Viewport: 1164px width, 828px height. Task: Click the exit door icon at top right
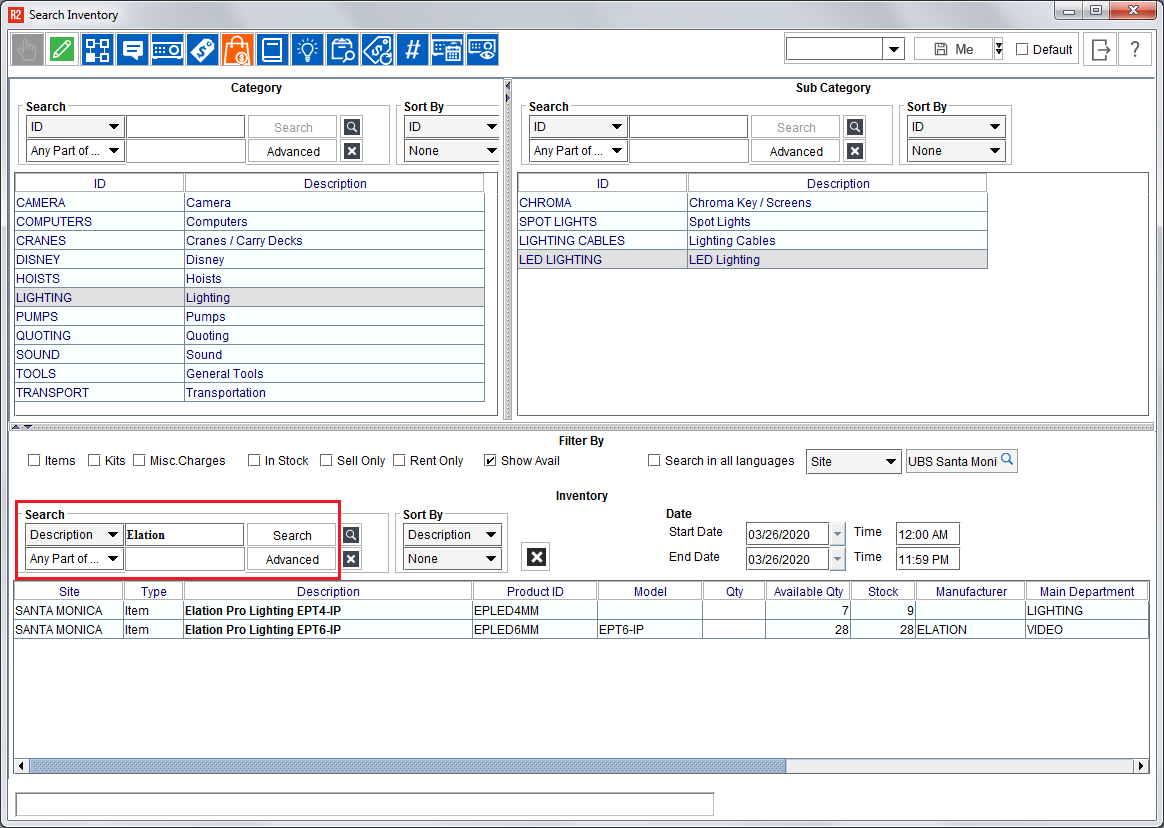1101,49
